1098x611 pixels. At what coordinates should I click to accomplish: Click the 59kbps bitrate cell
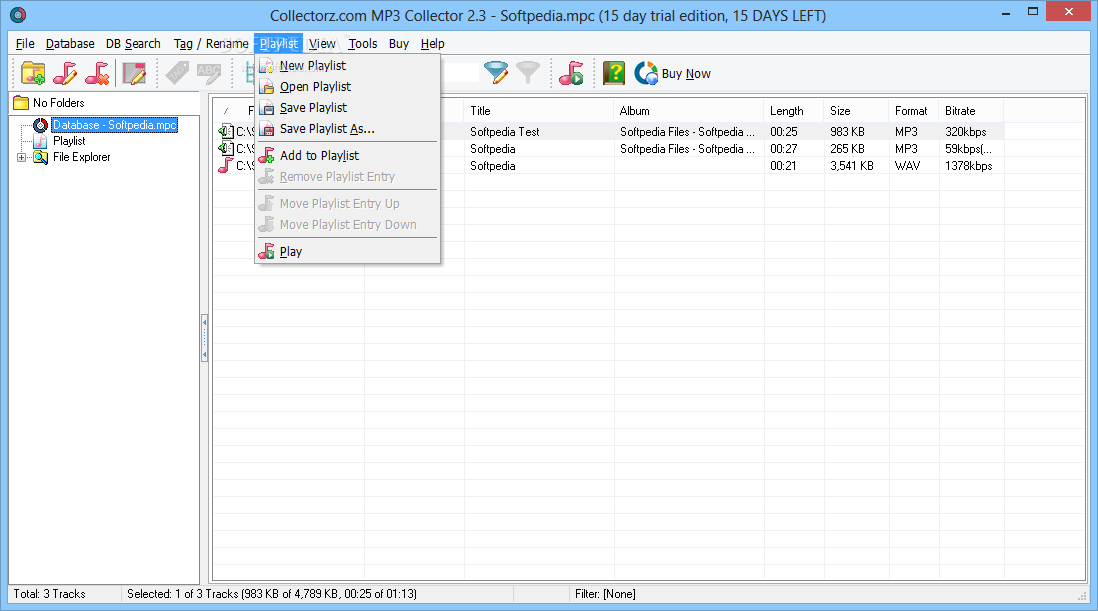point(968,148)
